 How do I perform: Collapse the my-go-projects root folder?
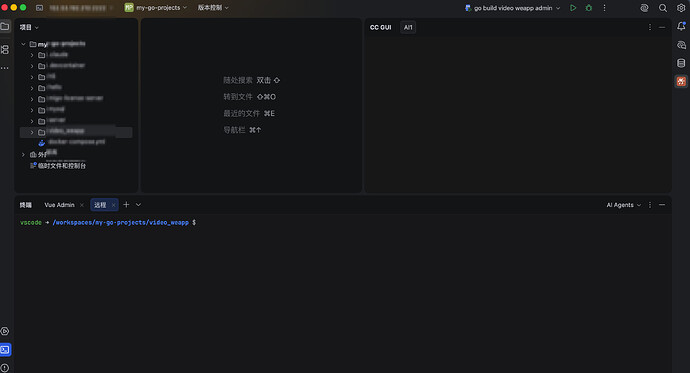click(x=23, y=44)
